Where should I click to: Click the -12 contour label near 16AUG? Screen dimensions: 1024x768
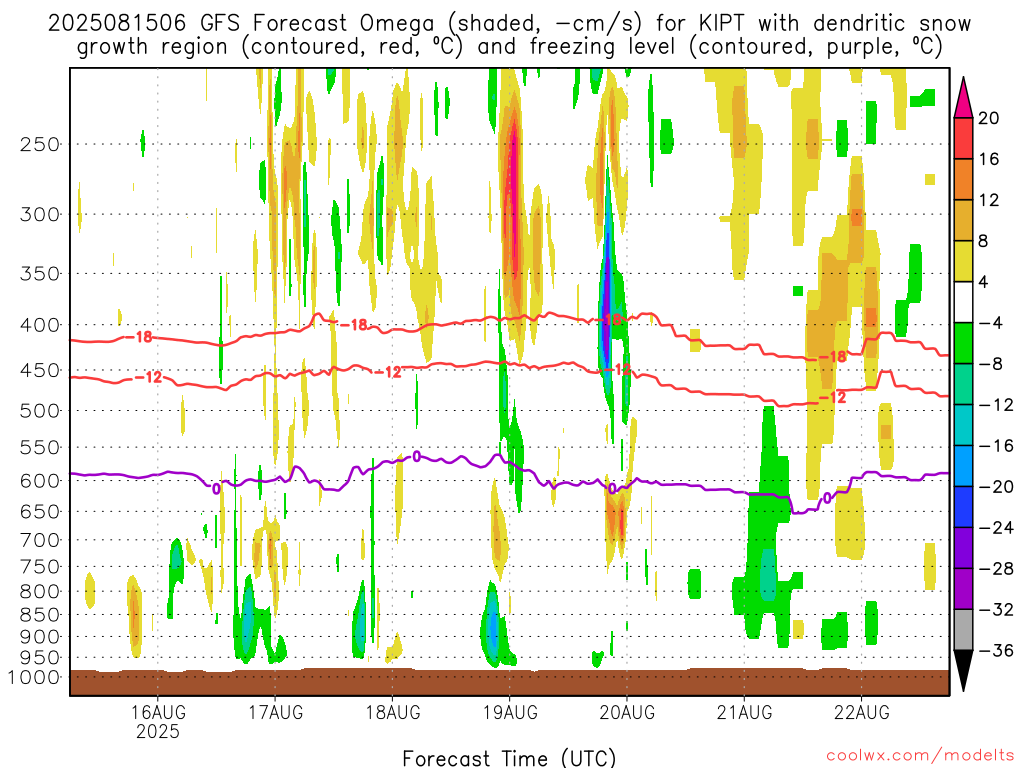[x=148, y=377]
